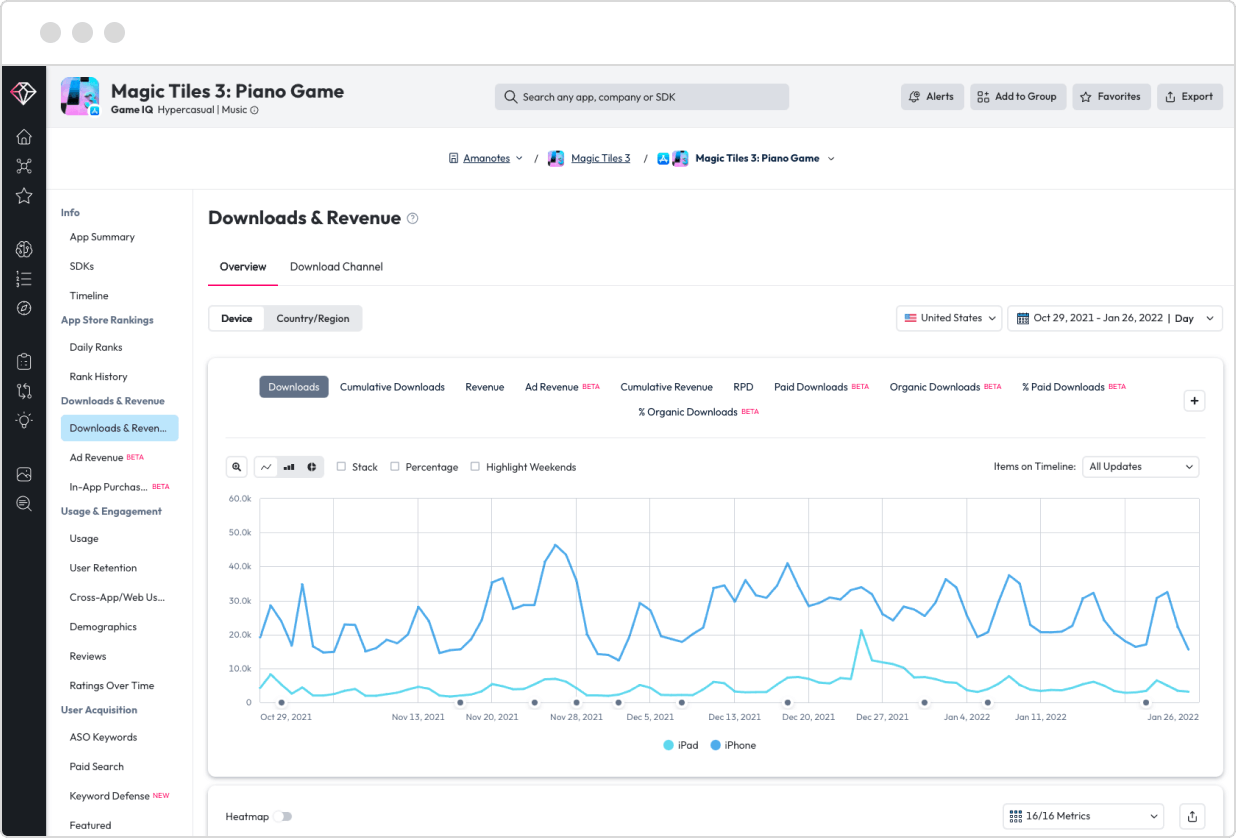The height and width of the screenshot is (838, 1236).
Task: Select the Paid Downloads metric tab
Action: [x=822, y=387]
